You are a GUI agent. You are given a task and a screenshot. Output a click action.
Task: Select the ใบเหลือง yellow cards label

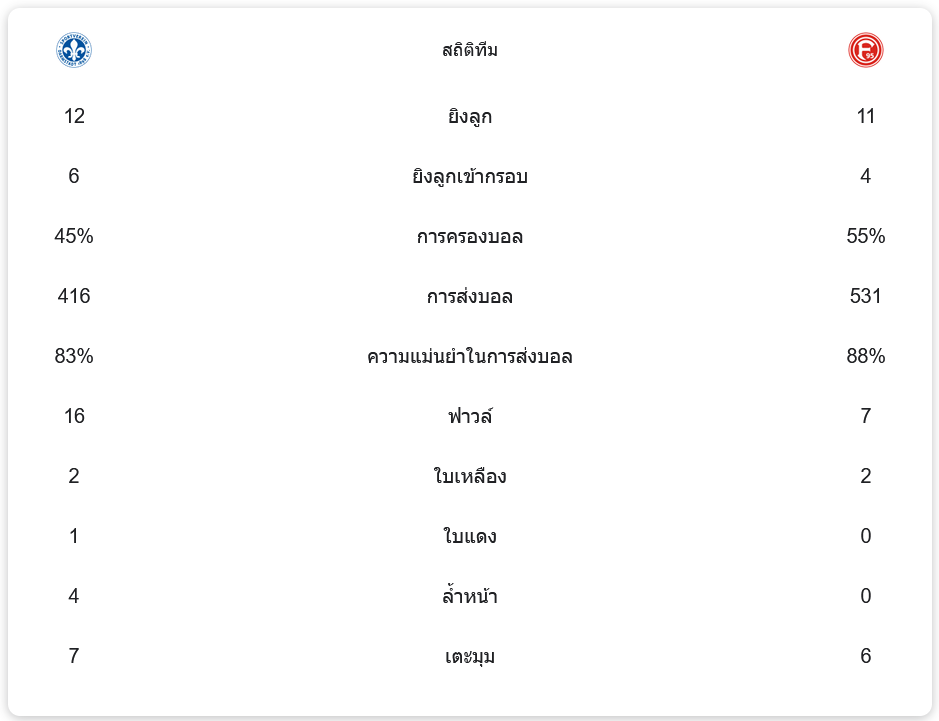[469, 477]
